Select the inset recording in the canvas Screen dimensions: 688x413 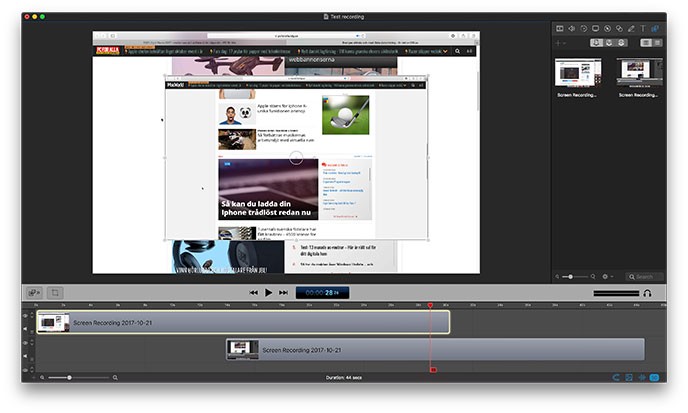(296, 158)
